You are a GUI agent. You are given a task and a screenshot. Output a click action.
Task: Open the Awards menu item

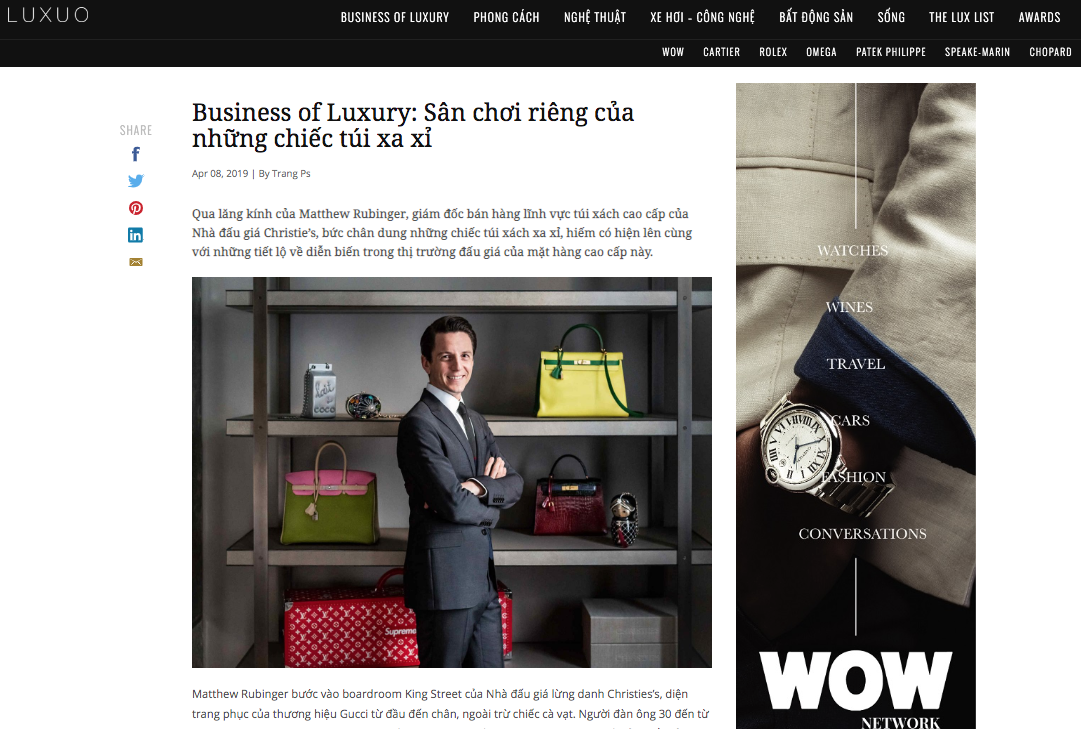pos(1039,17)
